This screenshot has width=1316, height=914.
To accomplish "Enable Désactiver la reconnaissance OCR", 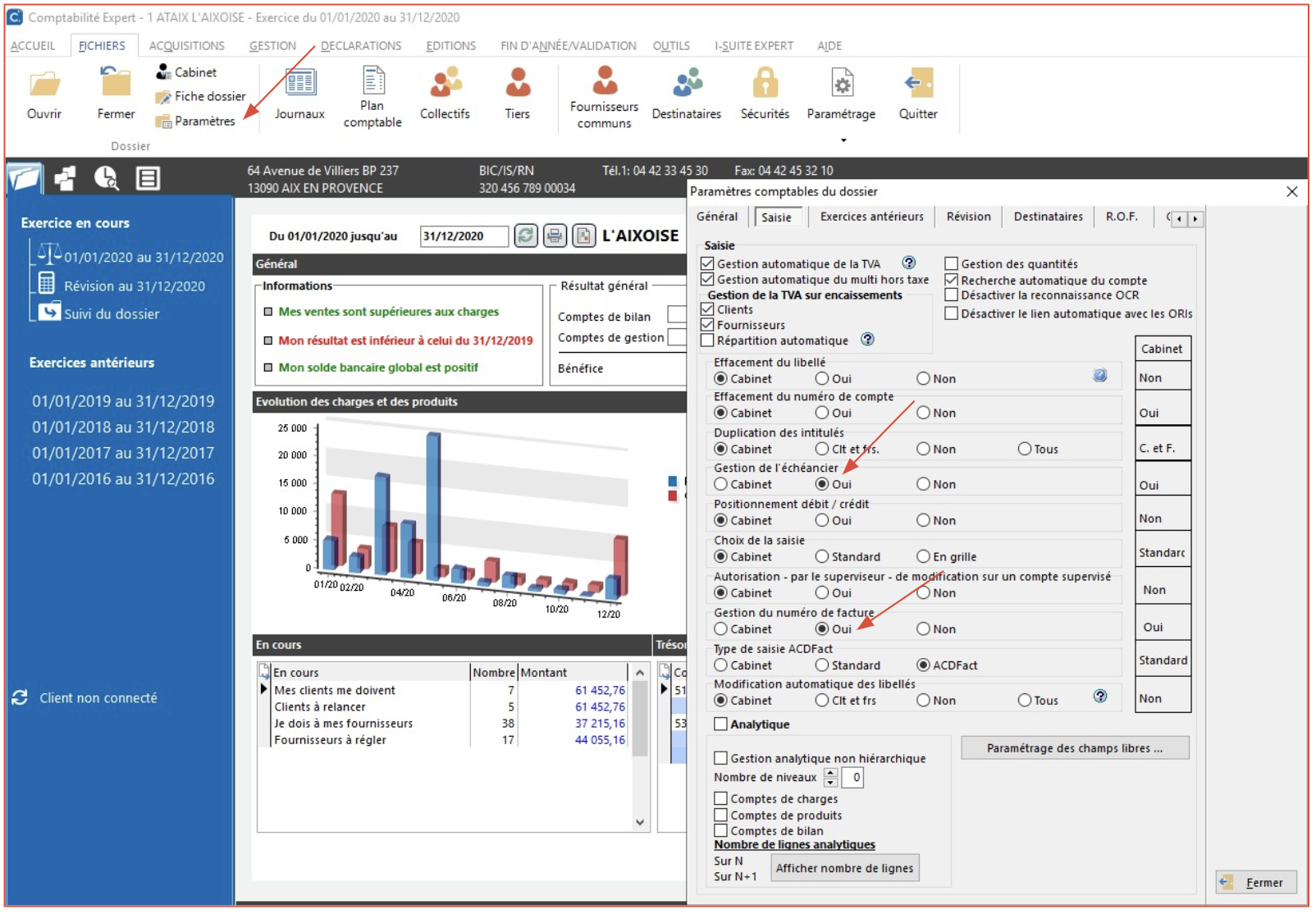I will point(952,295).
